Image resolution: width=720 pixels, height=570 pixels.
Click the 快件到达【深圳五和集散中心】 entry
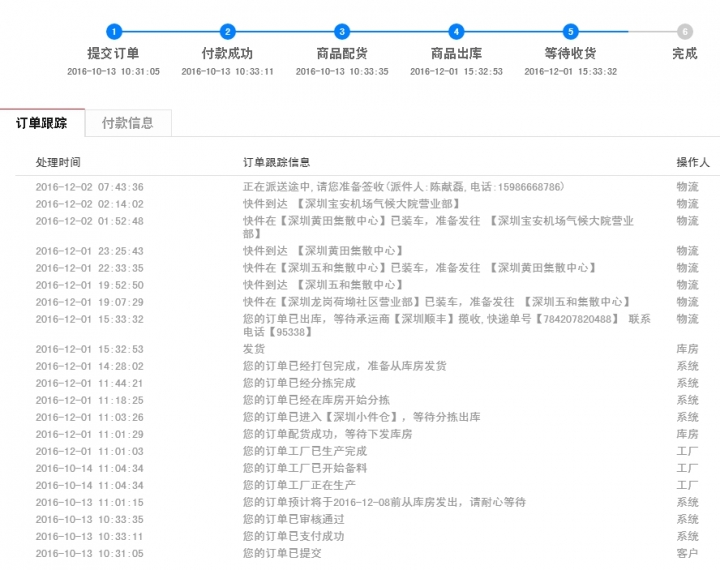(x=323, y=285)
